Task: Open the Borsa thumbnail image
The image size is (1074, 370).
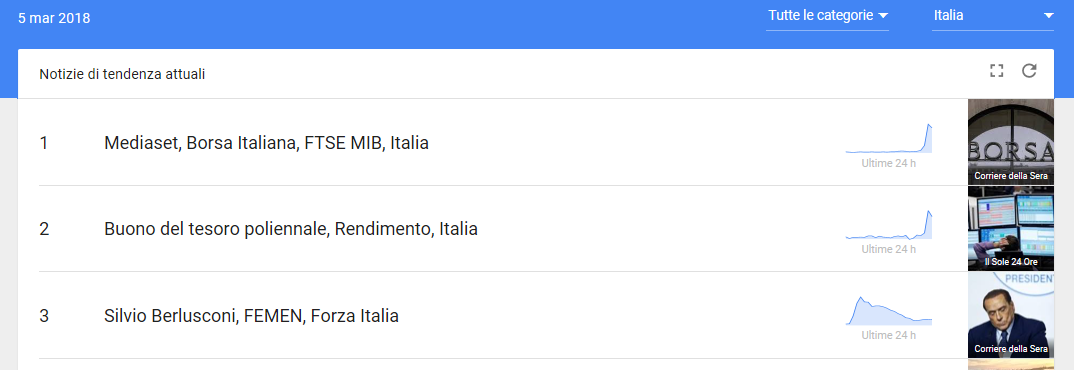Action: pos(1010,142)
